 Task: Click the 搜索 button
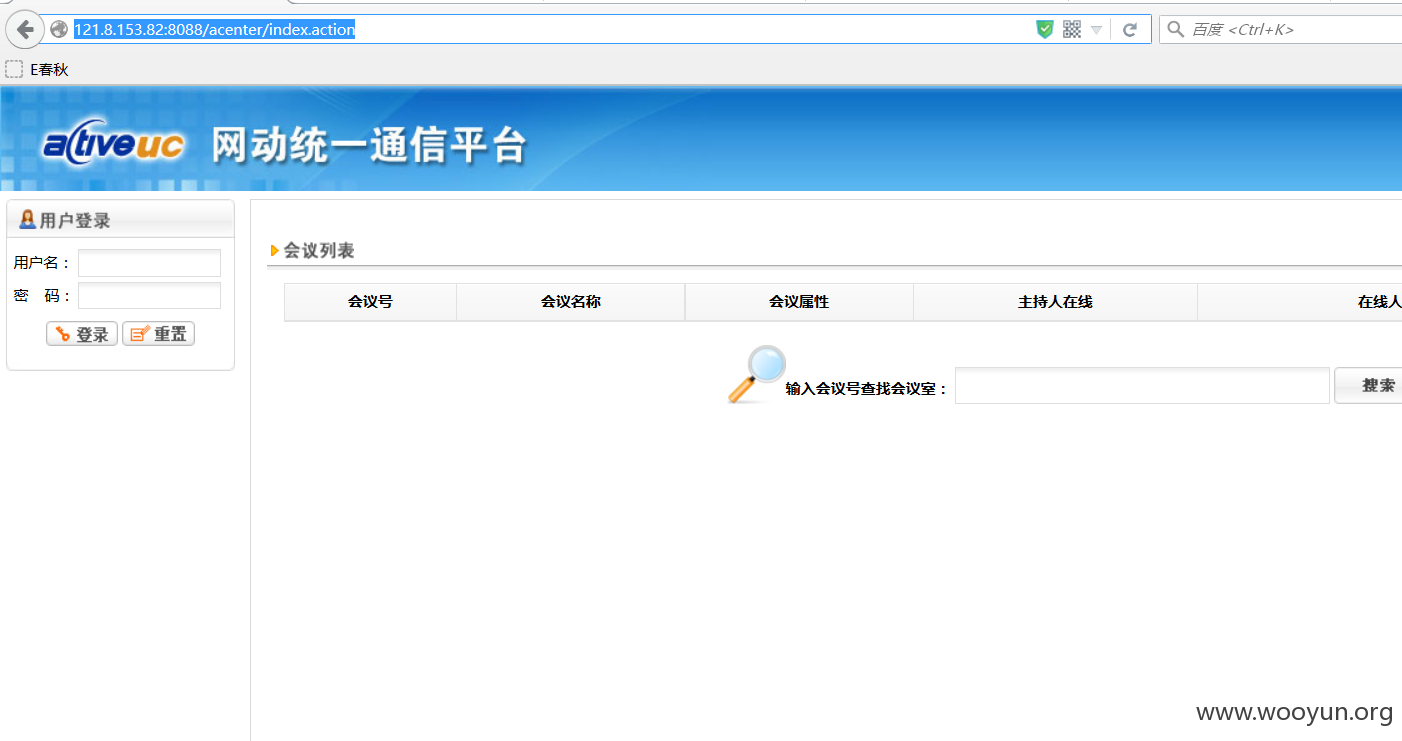pos(1370,385)
